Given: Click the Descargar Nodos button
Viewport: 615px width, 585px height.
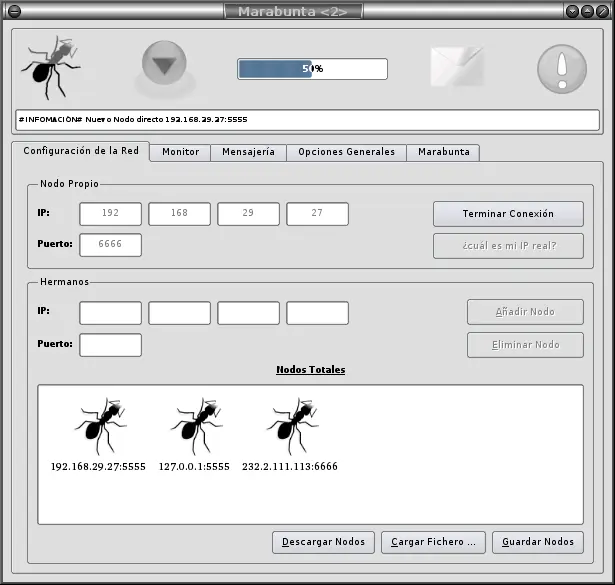Looking at the screenshot, I should pos(323,542).
